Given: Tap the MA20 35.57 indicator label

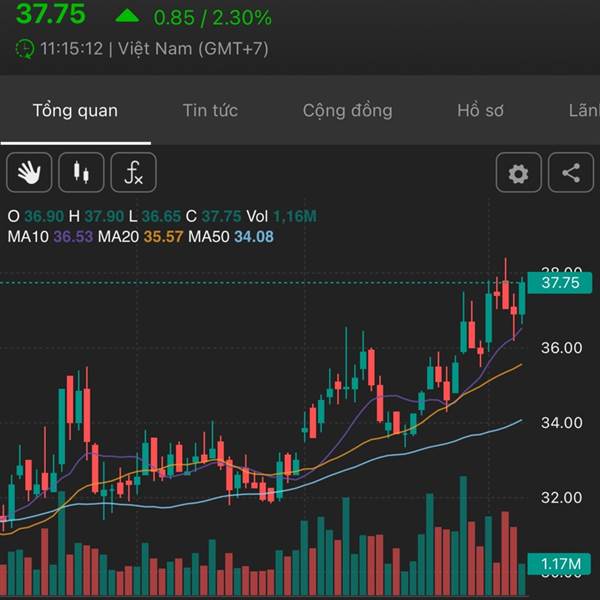Looking at the screenshot, I should tap(140, 236).
